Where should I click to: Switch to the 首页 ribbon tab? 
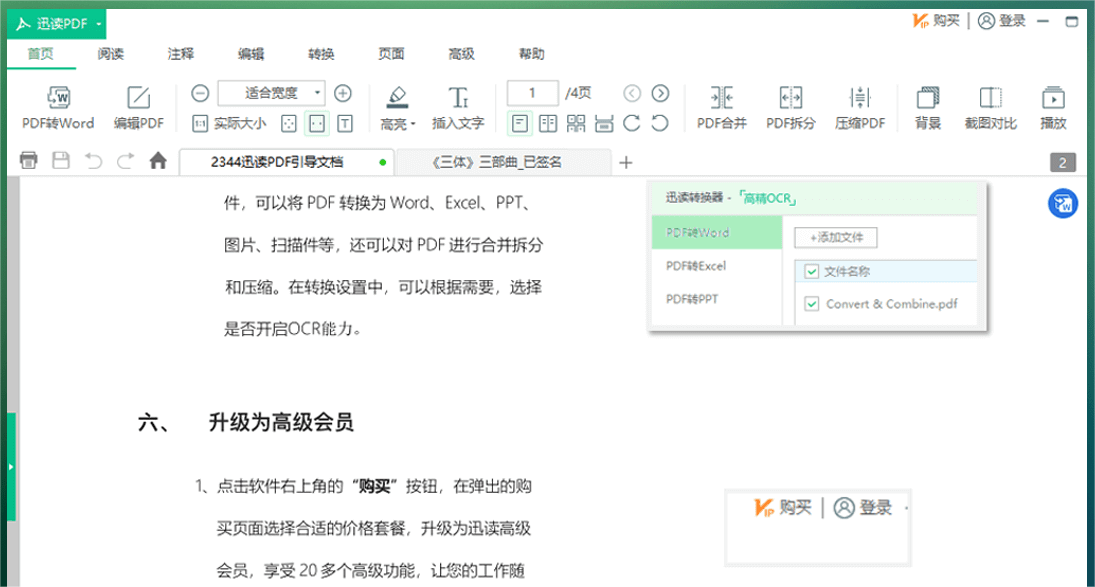click(41, 54)
